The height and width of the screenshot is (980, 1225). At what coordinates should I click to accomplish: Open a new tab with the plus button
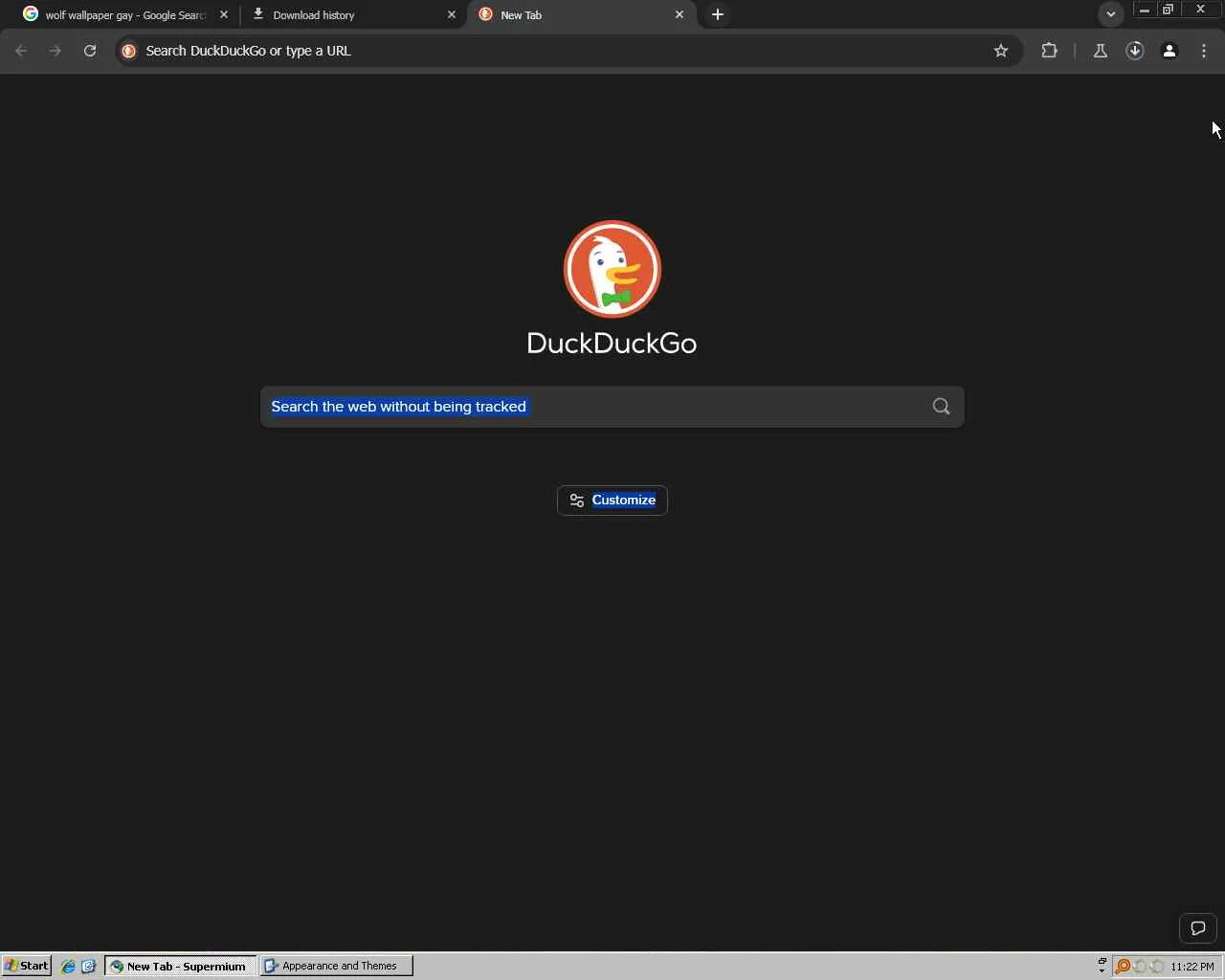point(718,14)
